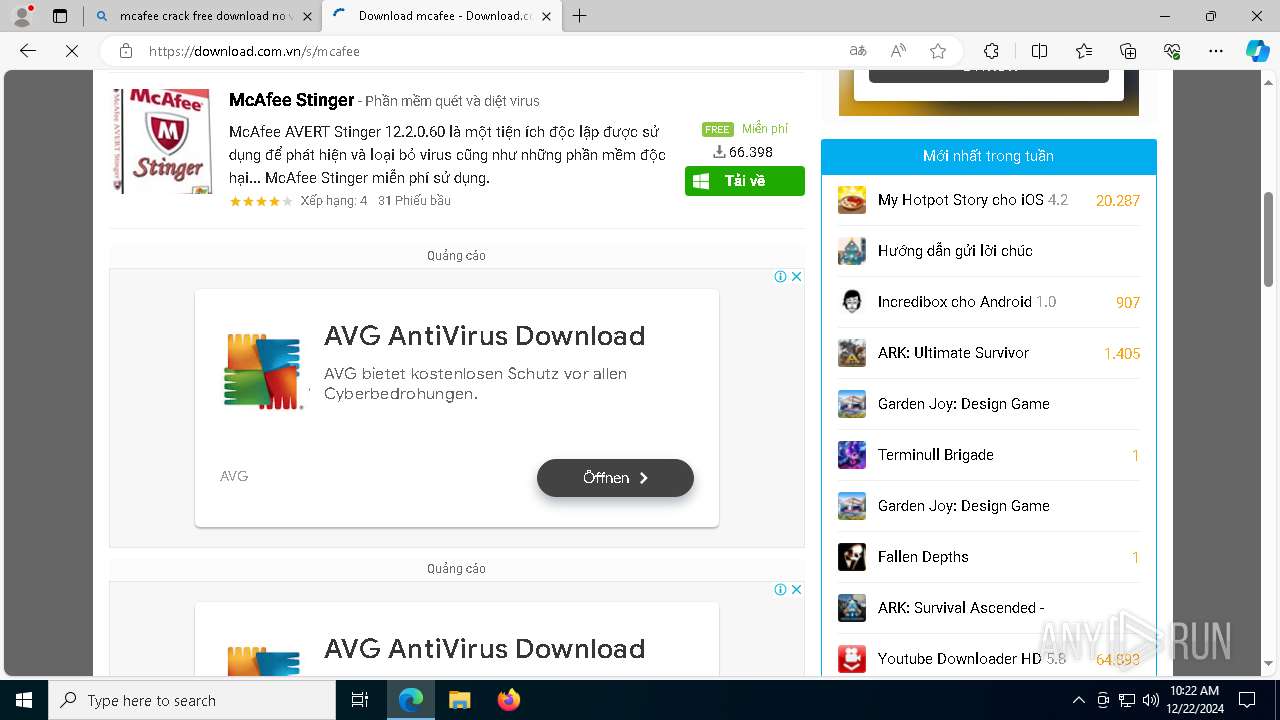Close the first AVG advertisement
The width and height of the screenshot is (1280, 720).
(x=796, y=277)
